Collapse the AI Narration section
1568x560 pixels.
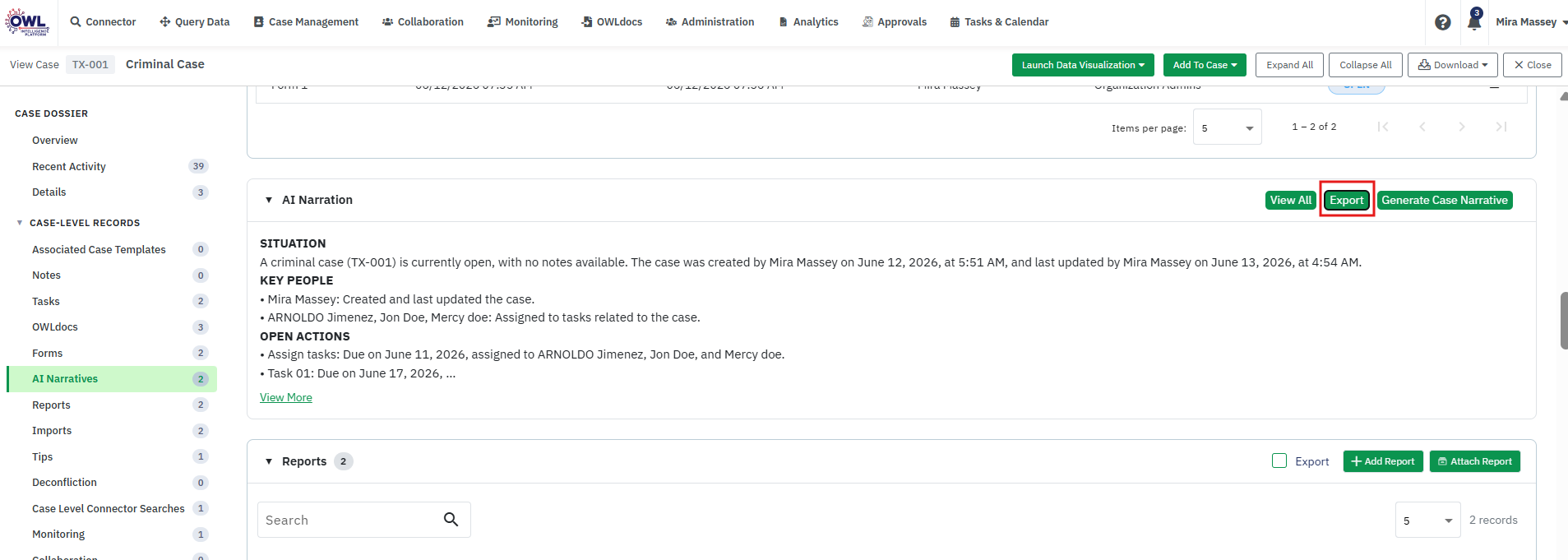(x=268, y=200)
